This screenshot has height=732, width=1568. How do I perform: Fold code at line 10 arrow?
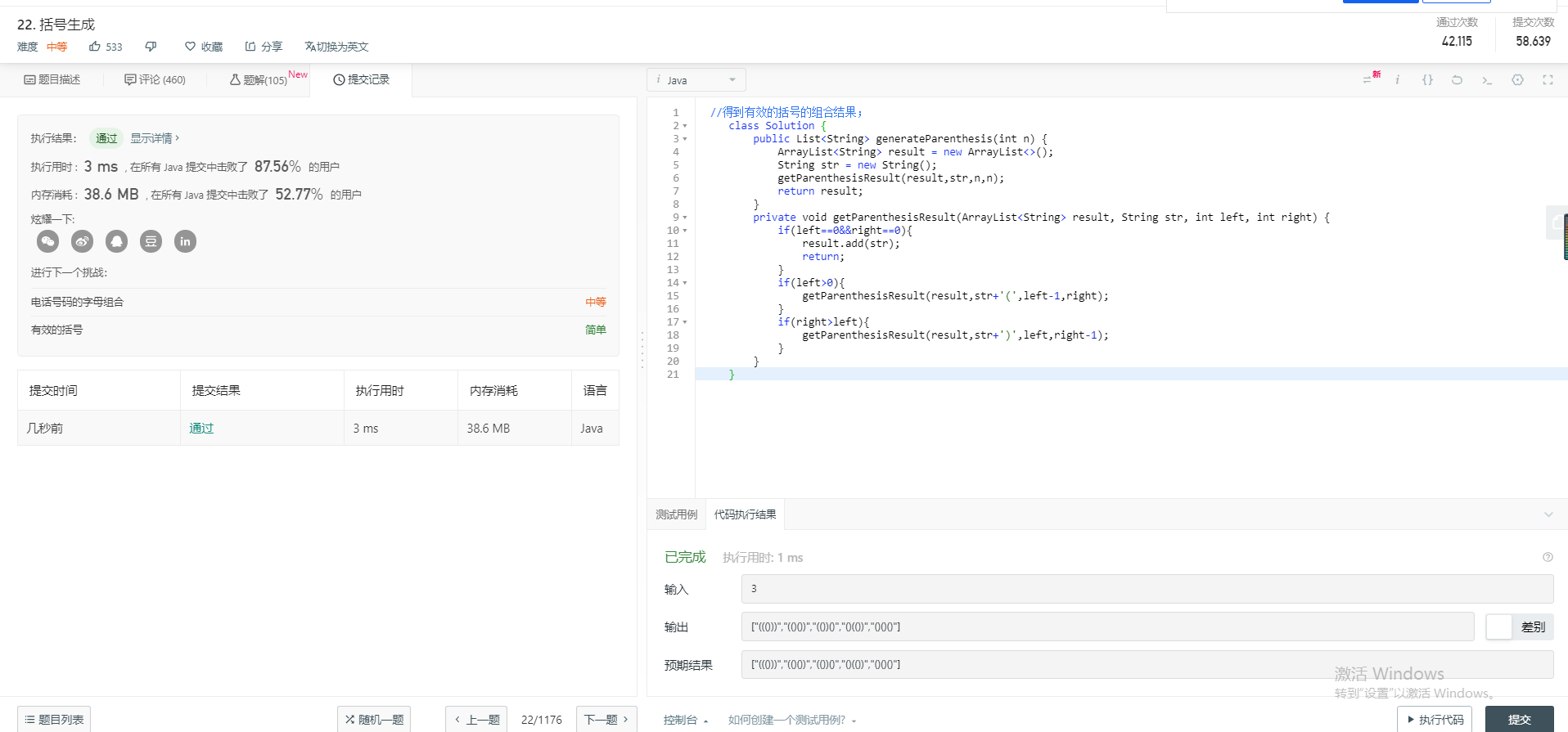pos(685,231)
